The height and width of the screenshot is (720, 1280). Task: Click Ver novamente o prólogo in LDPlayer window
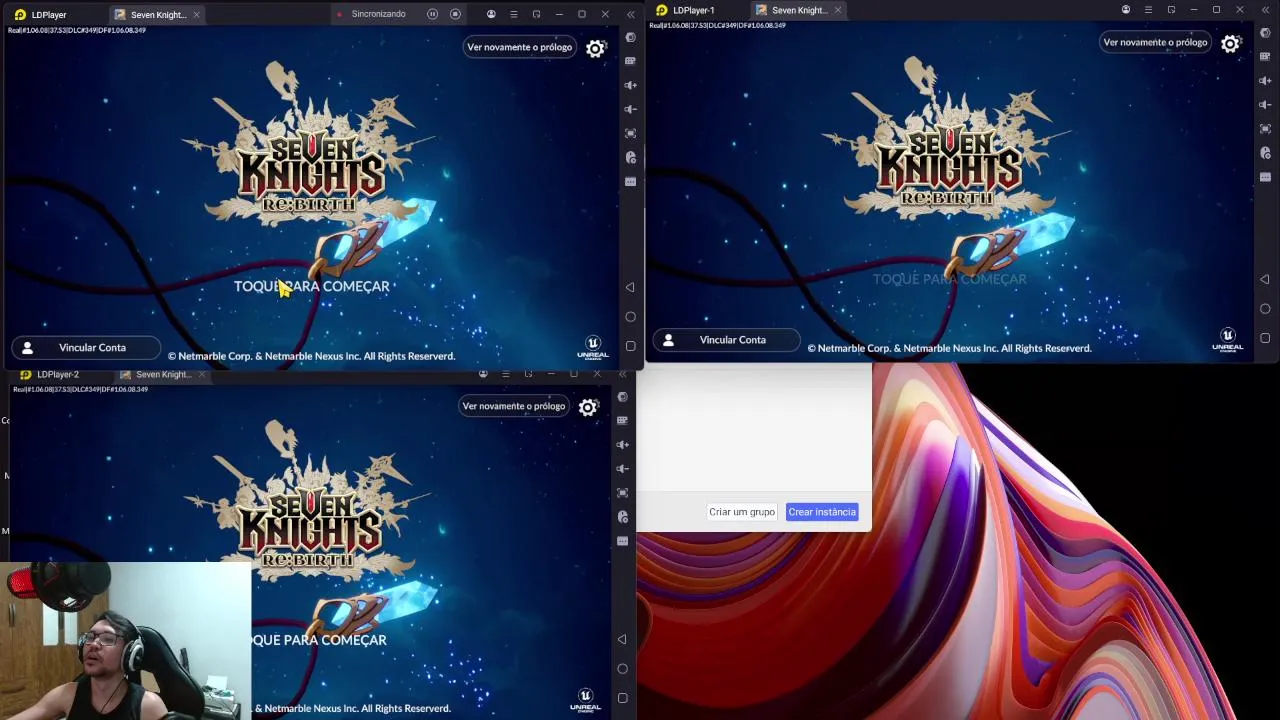(519, 47)
